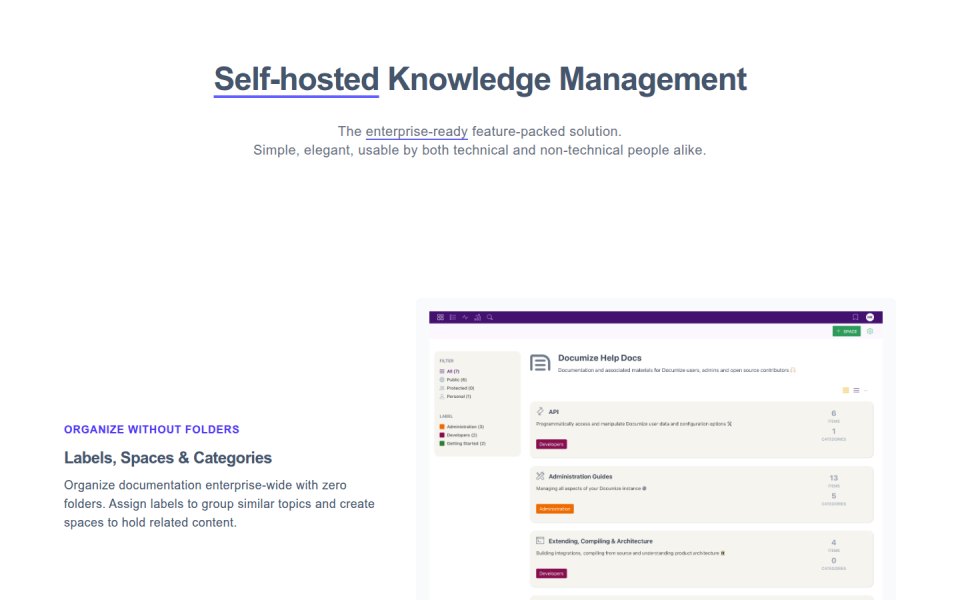The width and height of the screenshot is (960, 600).
Task: Switch to the list view lines icon
Action: 857,390
